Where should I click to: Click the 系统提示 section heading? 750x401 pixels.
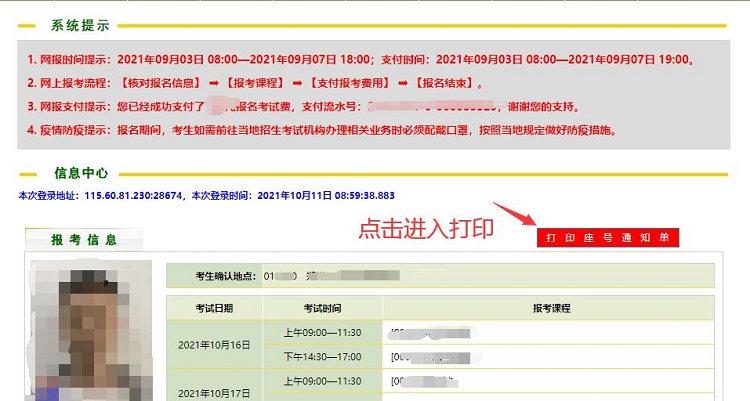[x=78, y=24]
